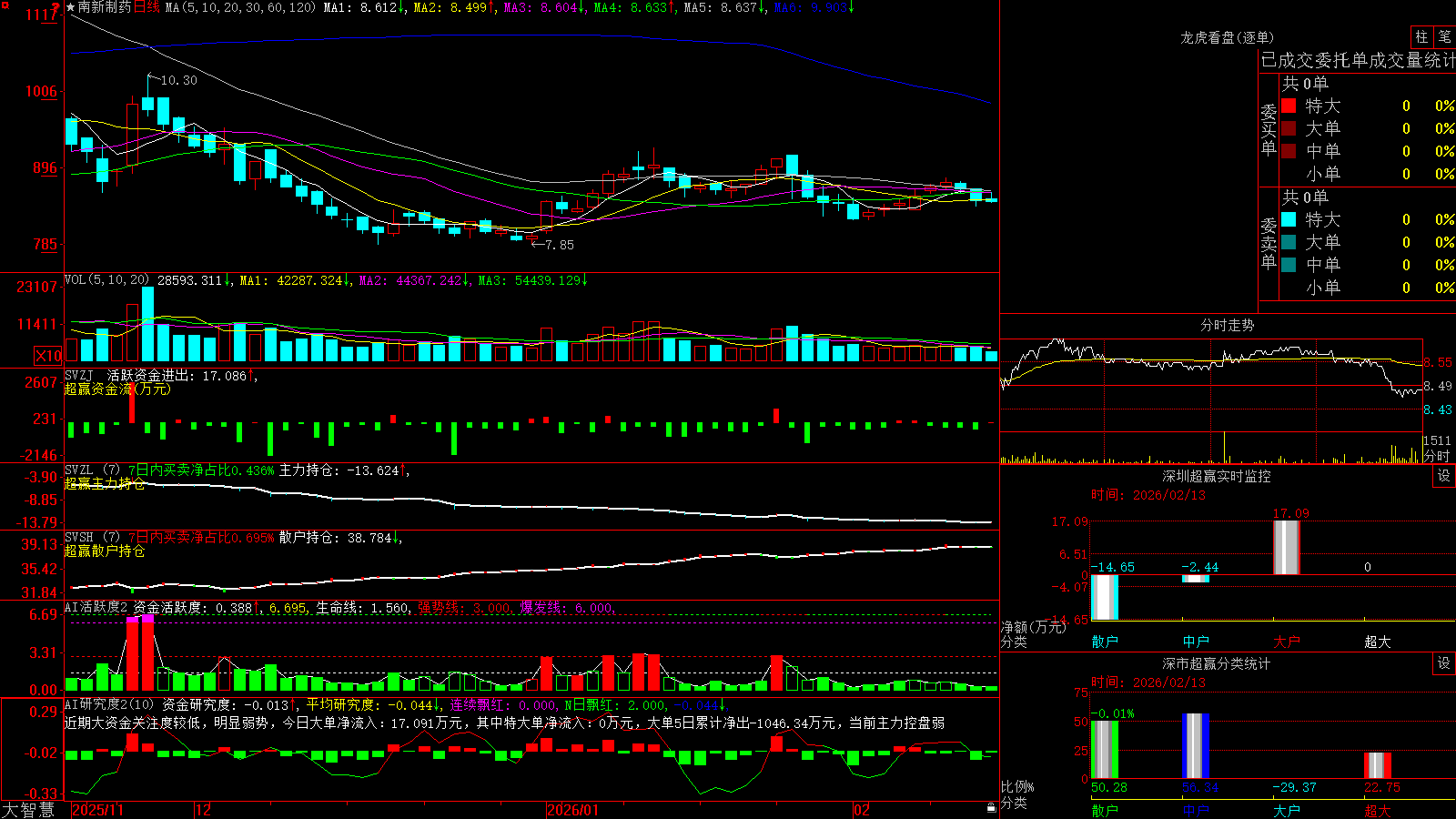This screenshot has height=819, width=1456.
Task: Click the 10.30 high price annotation
Action: tap(178, 80)
